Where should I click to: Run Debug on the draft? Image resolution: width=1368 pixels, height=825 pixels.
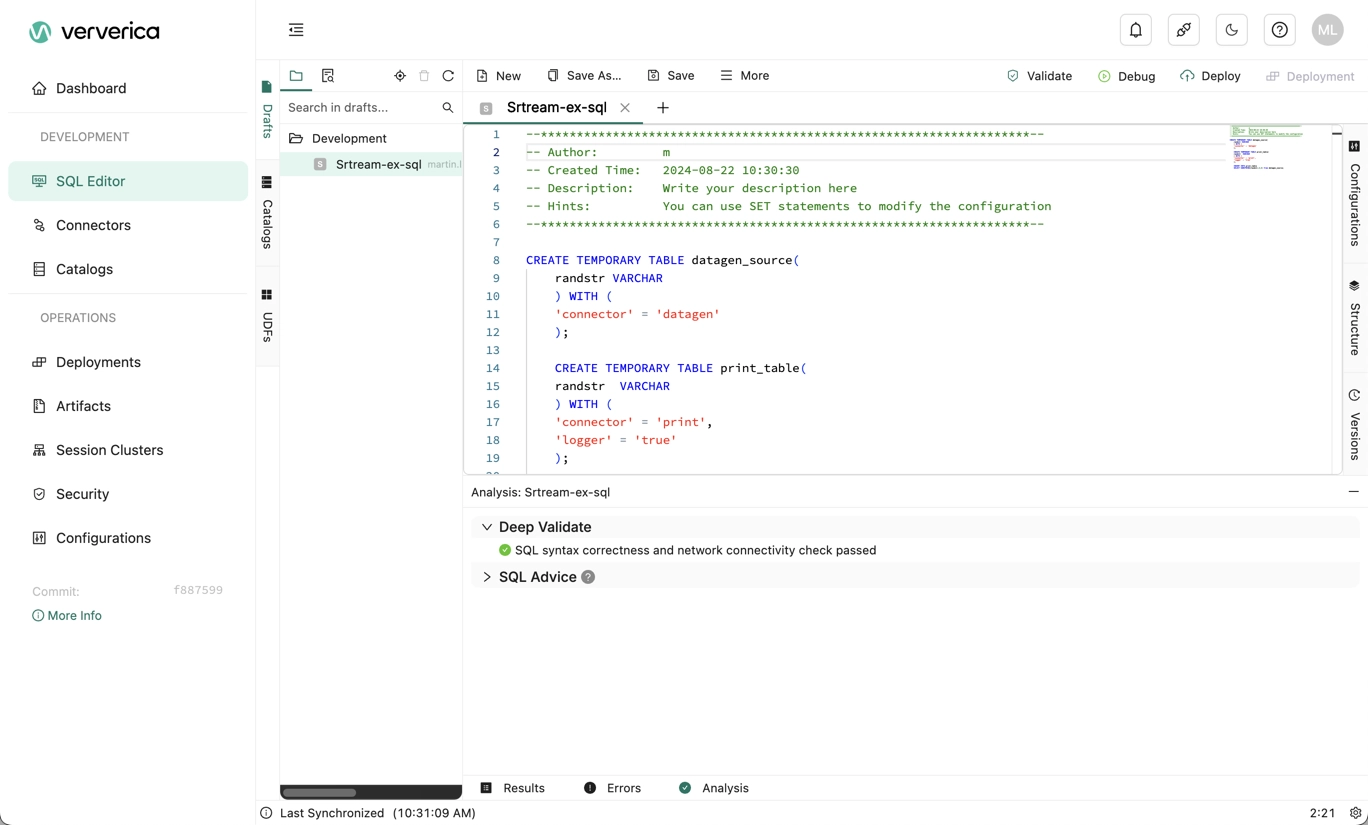[1126, 76]
